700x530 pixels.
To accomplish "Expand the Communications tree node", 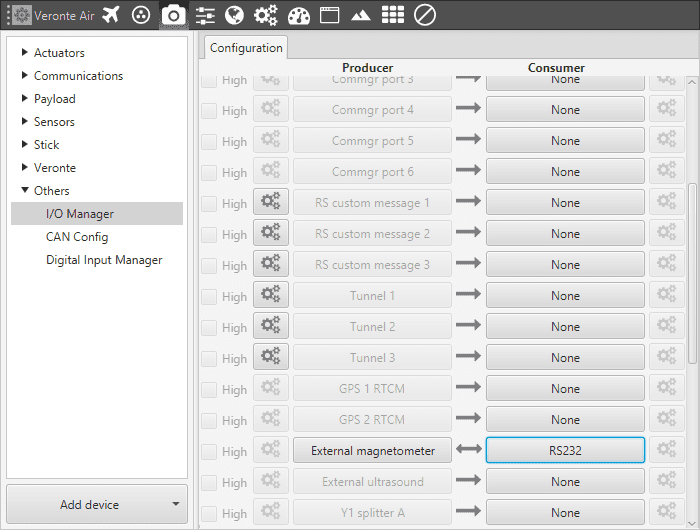I will (x=25, y=75).
